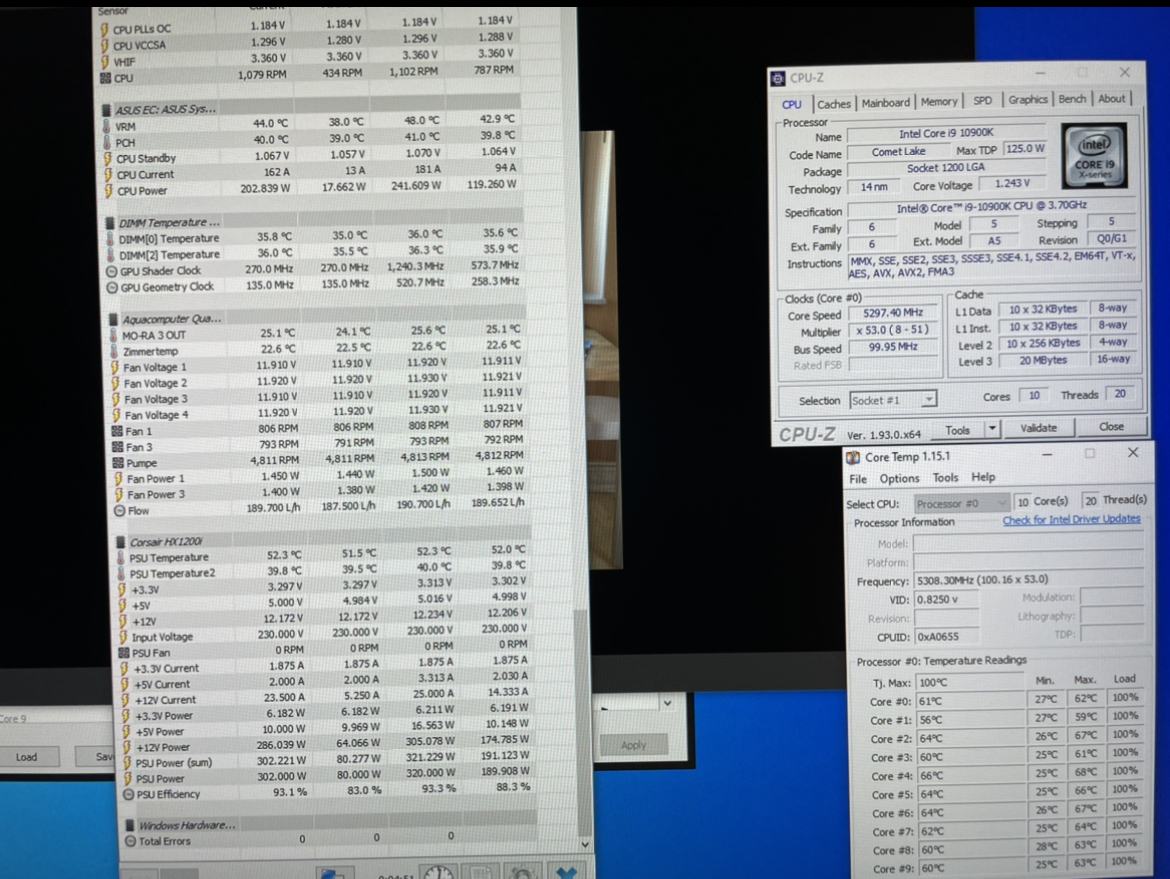
Task: Click the Apply button in the background window
Action: tap(634, 745)
